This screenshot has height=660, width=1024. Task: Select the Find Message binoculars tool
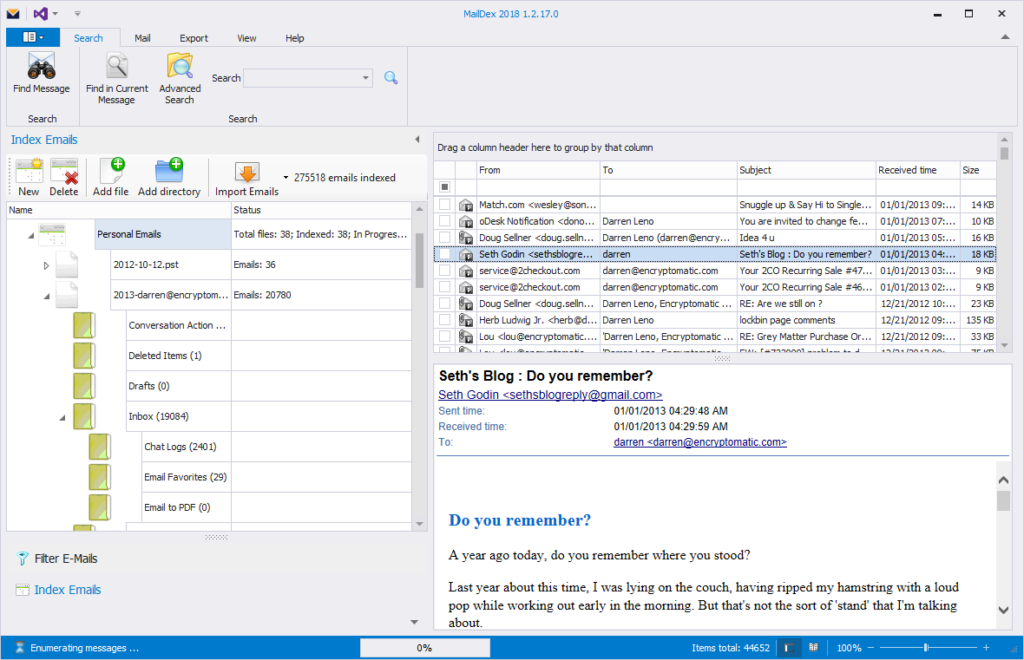40,75
